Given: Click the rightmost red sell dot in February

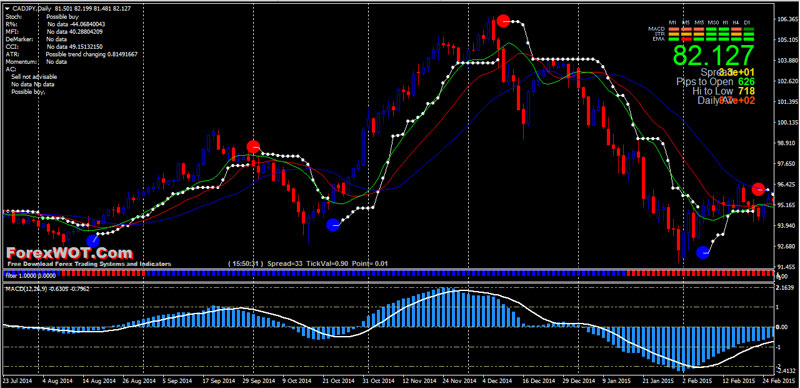Looking at the screenshot, I should point(758,189).
